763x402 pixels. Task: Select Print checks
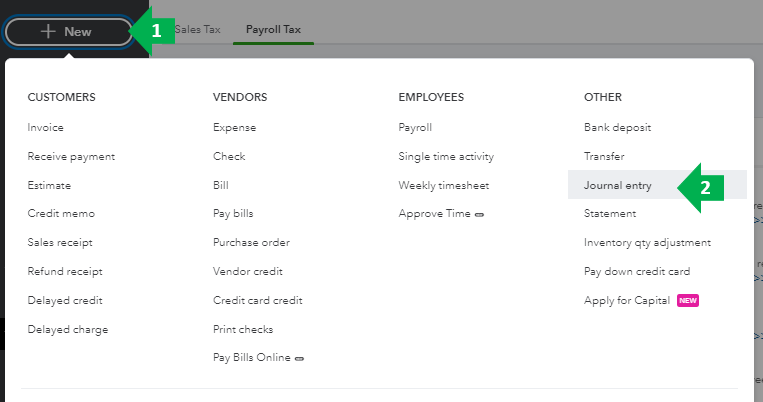click(243, 329)
